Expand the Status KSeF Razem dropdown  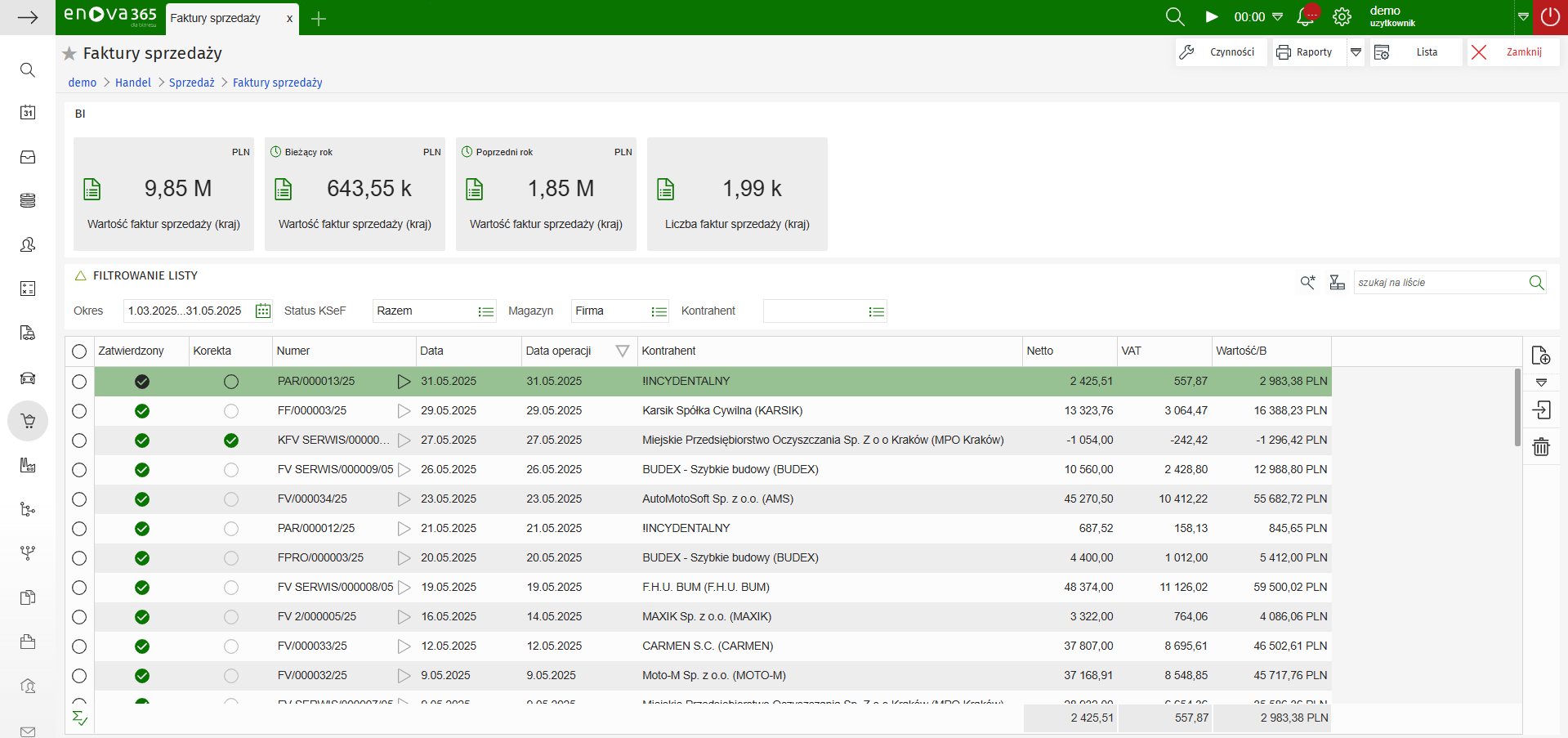point(486,311)
